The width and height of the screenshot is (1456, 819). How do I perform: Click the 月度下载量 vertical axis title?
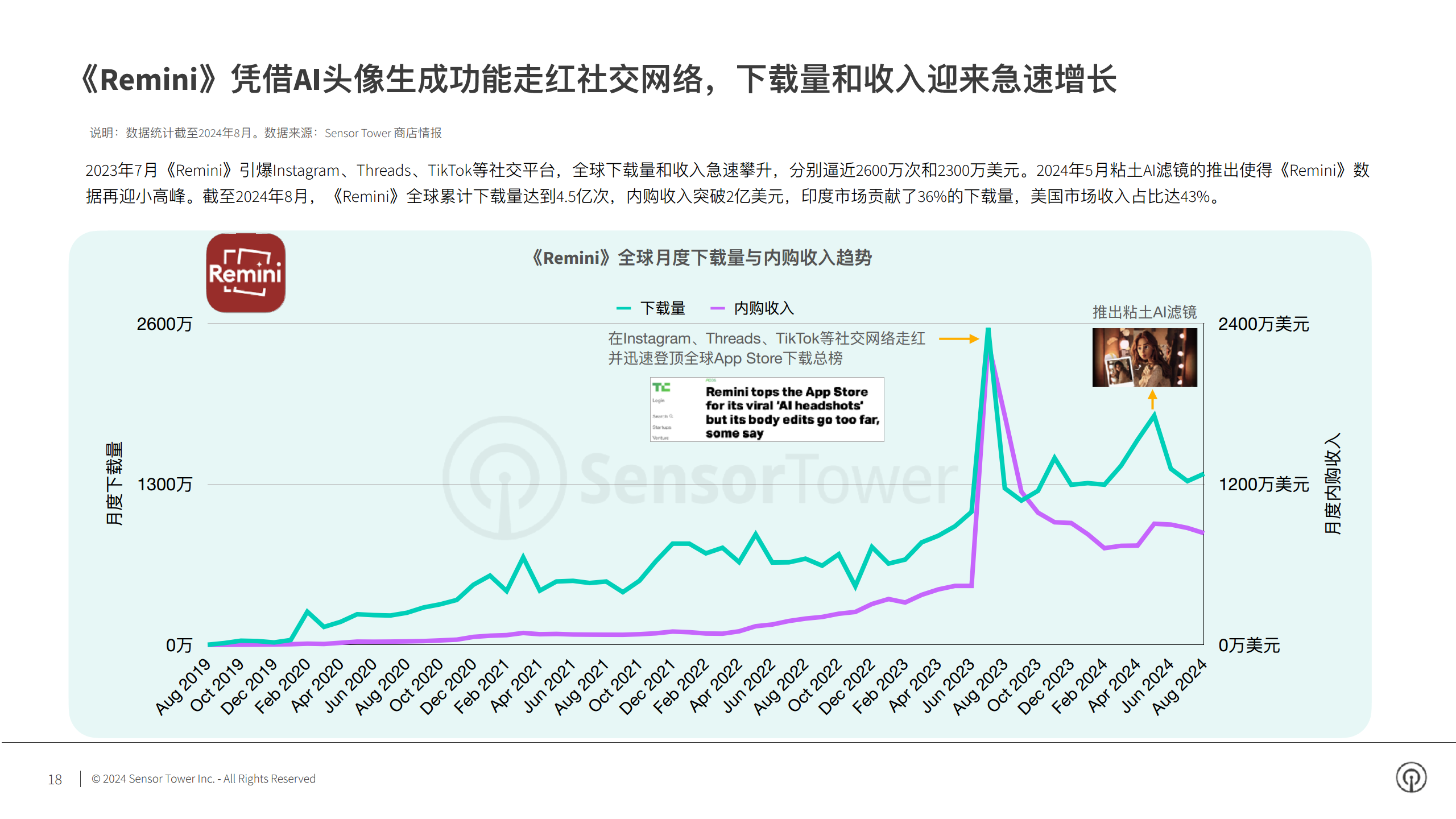[x=114, y=483]
